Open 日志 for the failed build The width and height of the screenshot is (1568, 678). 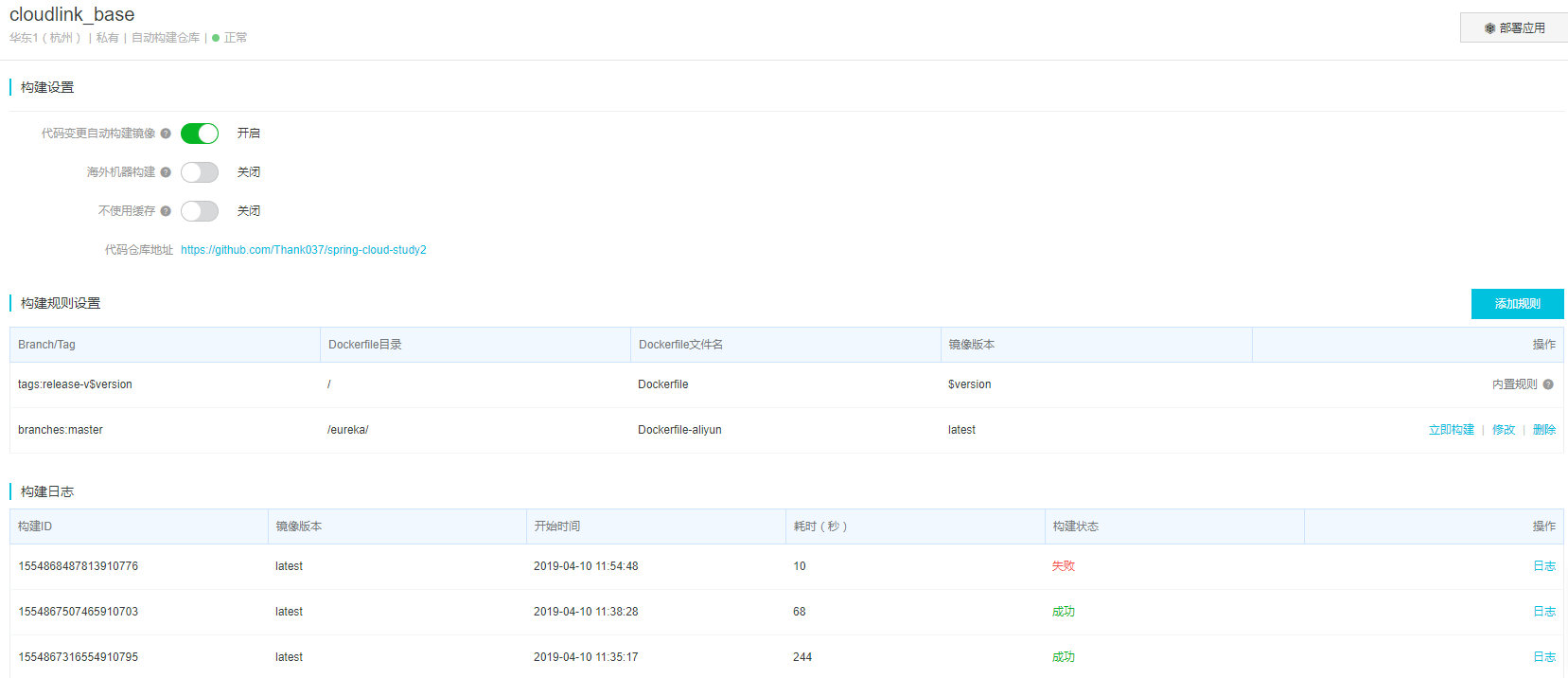(x=1543, y=566)
